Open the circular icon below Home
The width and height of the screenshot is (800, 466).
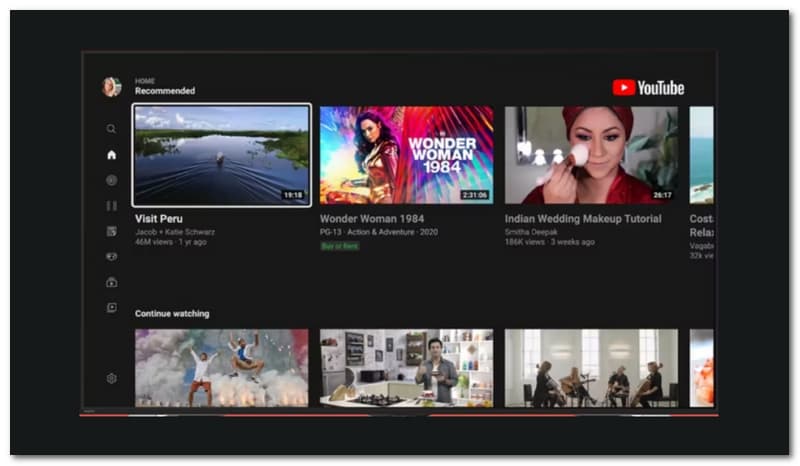(x=111, y=180)
